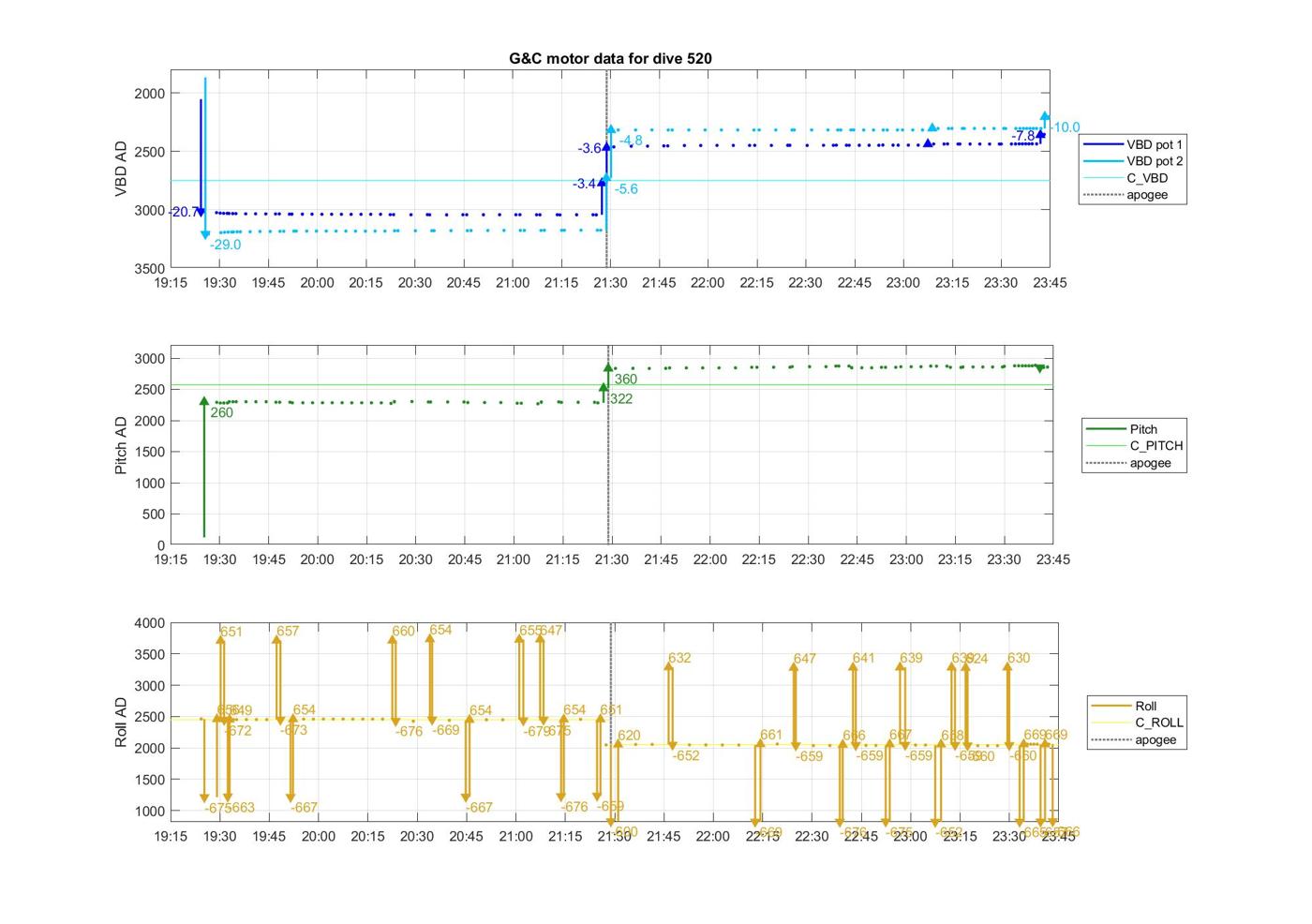Click the '641' roll data label

(x=863, y=659)
